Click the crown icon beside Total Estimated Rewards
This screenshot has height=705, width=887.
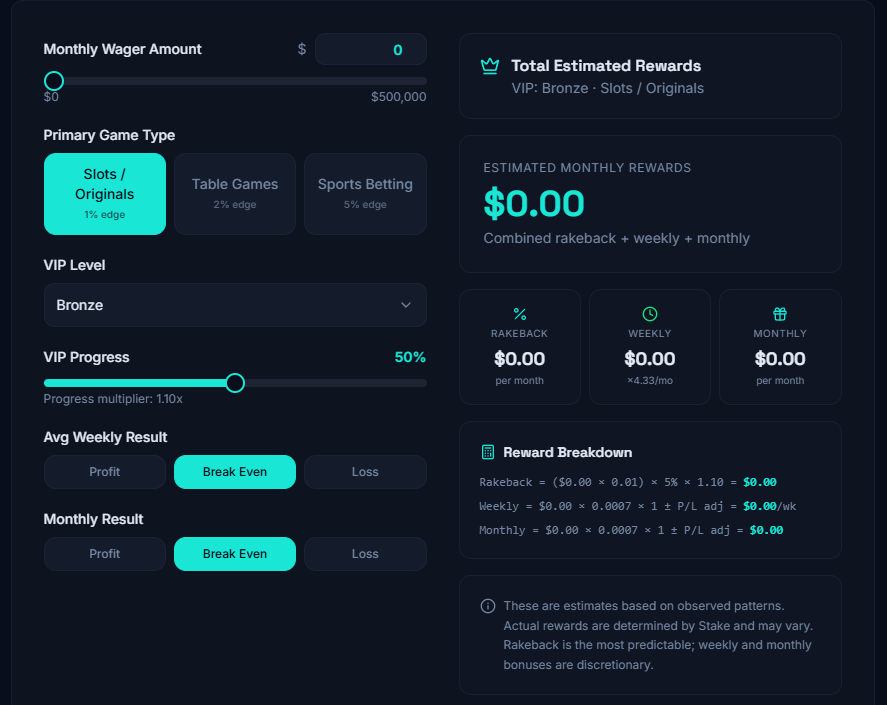[490, 66]
